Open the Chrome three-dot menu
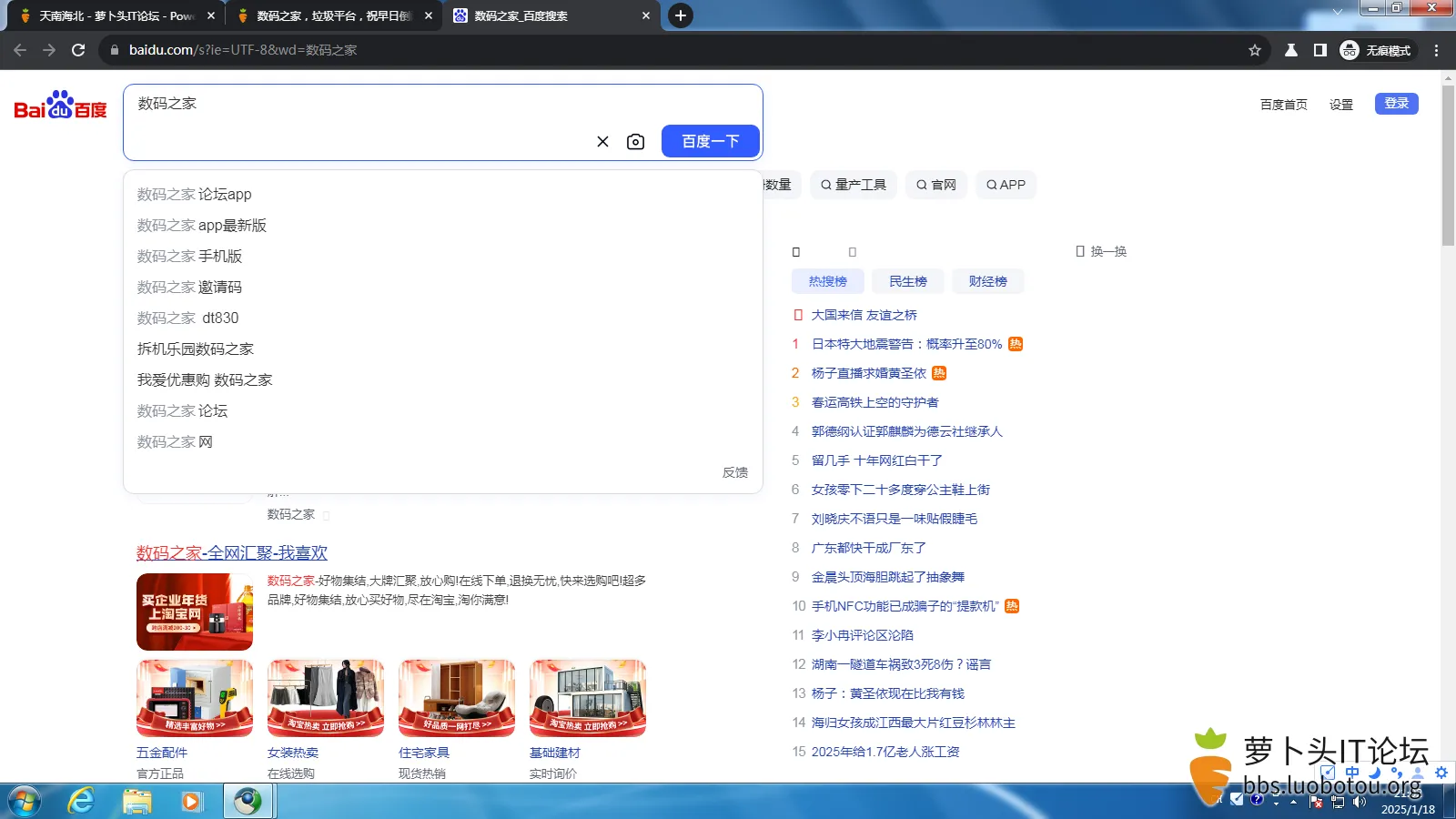This screenshot has height=819, width=1456. (1436, 50)
